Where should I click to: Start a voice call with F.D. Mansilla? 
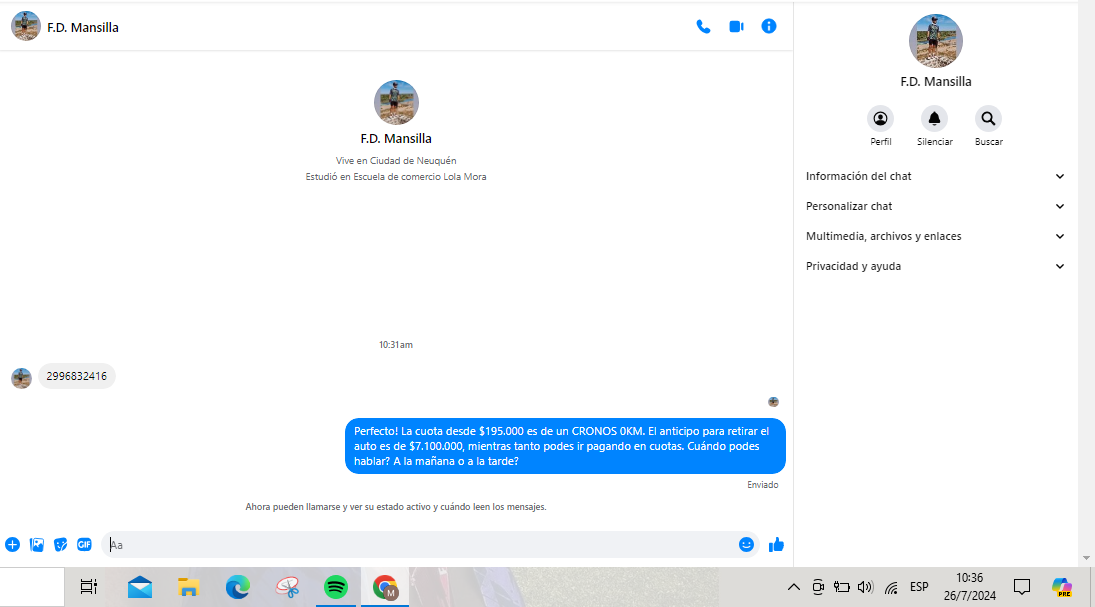pyautogui.click(x=703, y=27)
